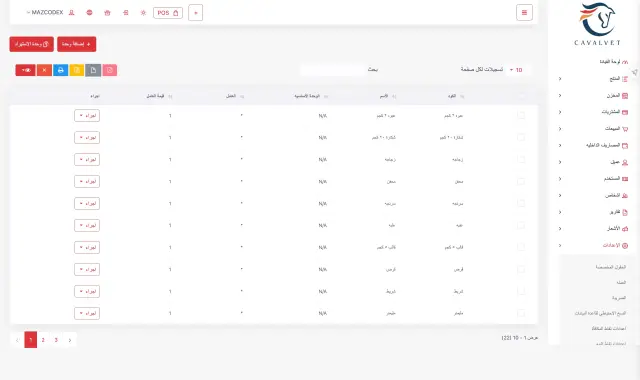Screen dimensions: 640x380
Task: Open the إجراء action dropdown for قرص row
Action: point(87,269)
